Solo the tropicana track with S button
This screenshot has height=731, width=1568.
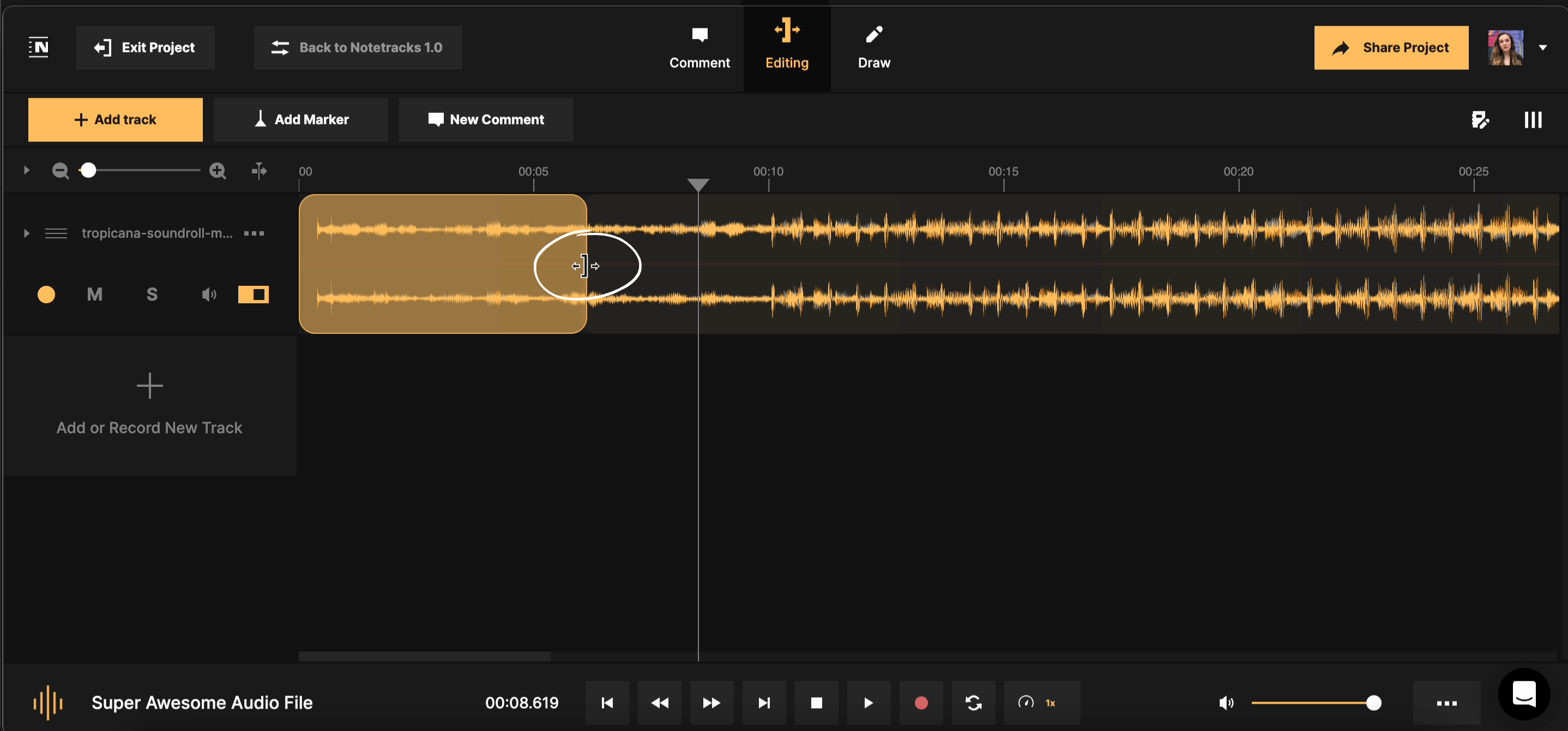click(152, 294)
